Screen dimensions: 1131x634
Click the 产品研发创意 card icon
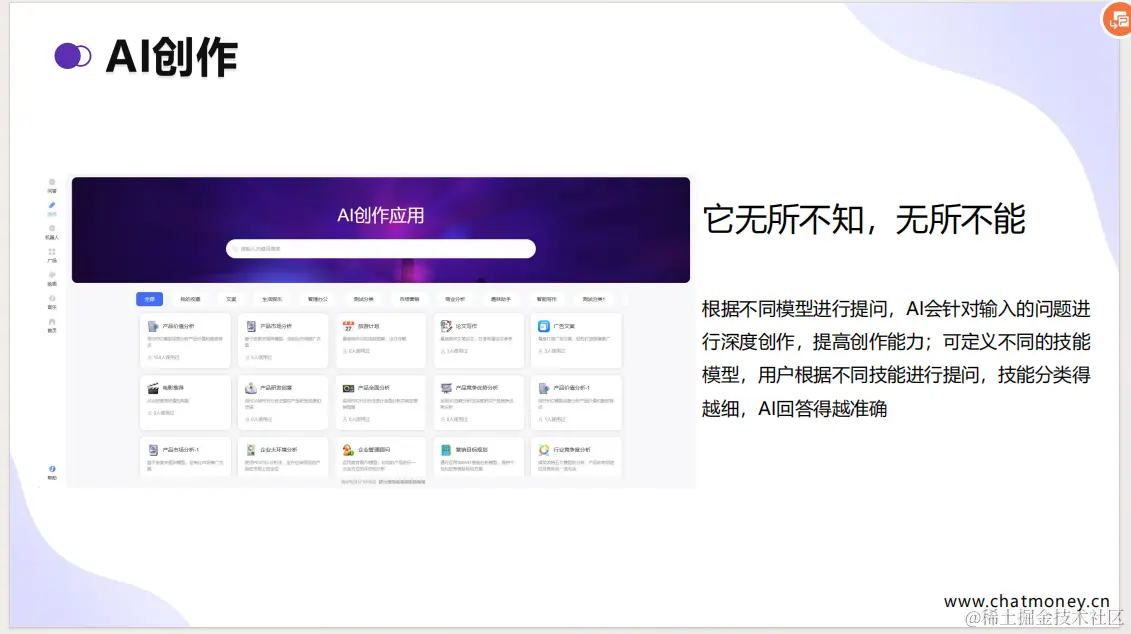click(251, 388)
